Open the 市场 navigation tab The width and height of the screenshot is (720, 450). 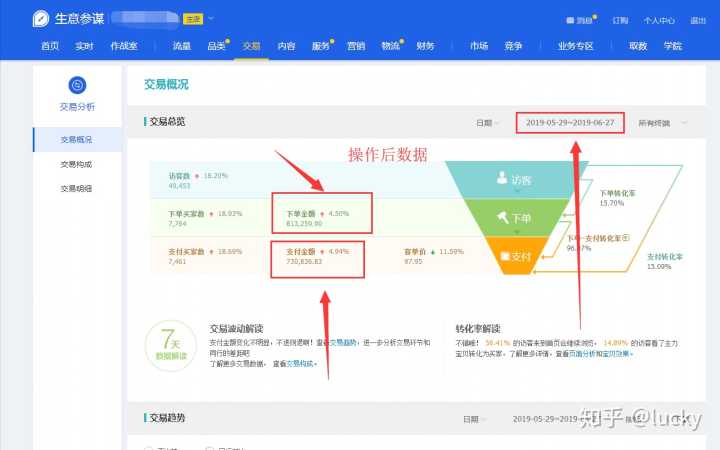click(478, 46)
